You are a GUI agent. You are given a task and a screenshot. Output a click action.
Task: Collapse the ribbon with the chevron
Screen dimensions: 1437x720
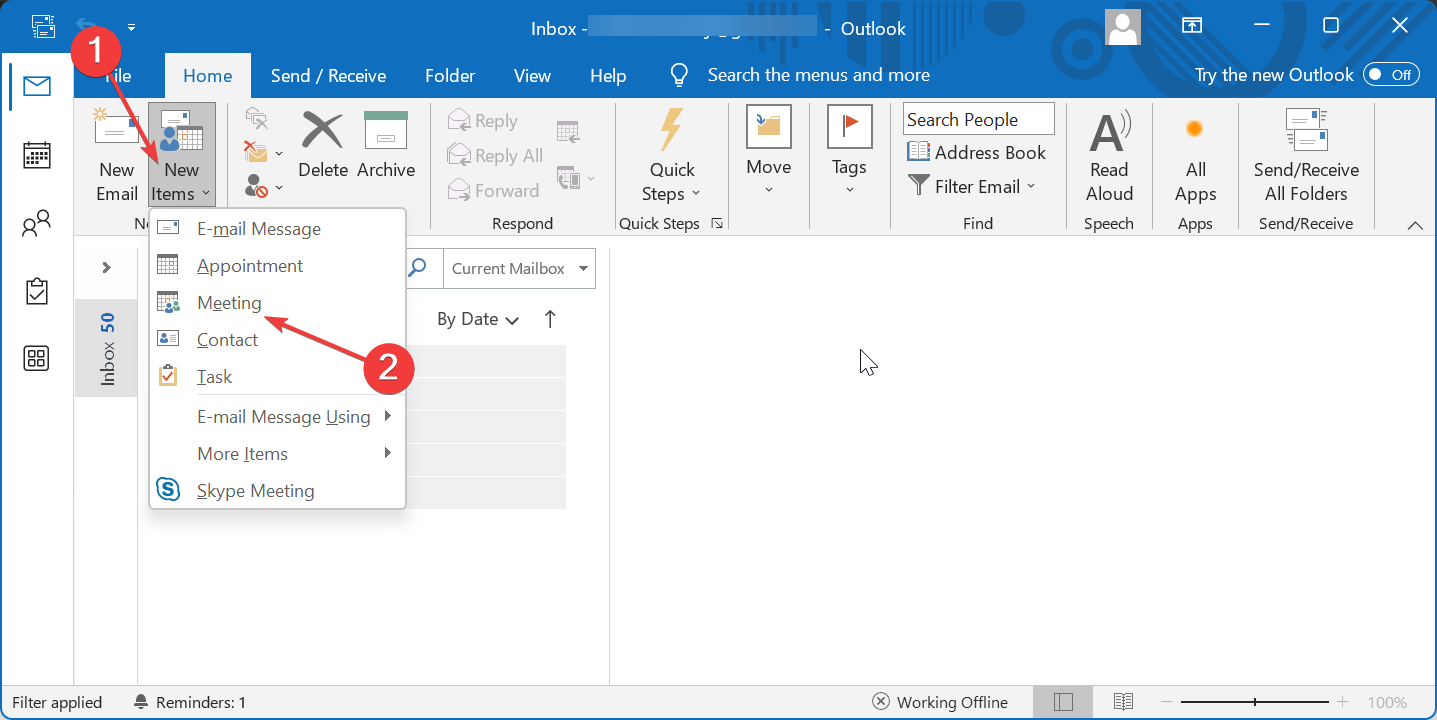(1415, 225)
